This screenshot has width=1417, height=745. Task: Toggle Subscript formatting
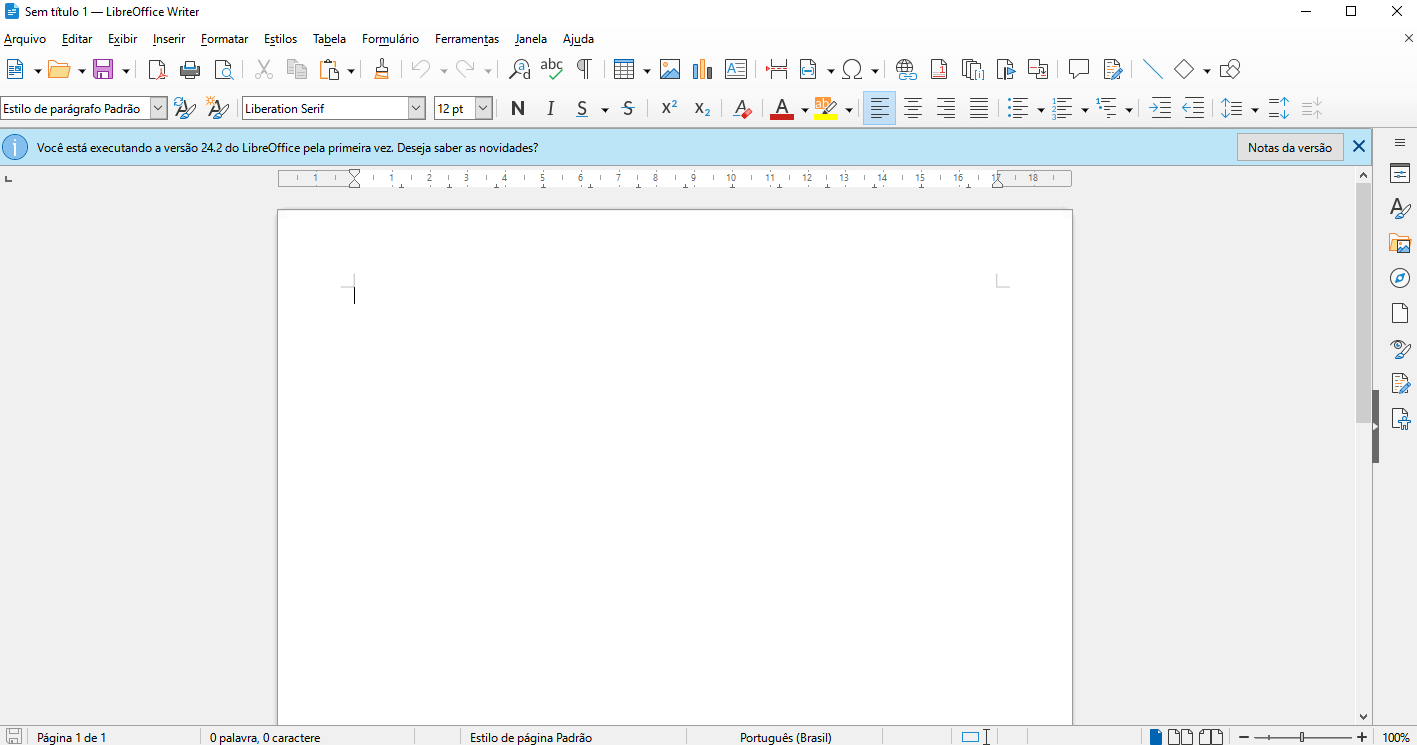(702, 108)
